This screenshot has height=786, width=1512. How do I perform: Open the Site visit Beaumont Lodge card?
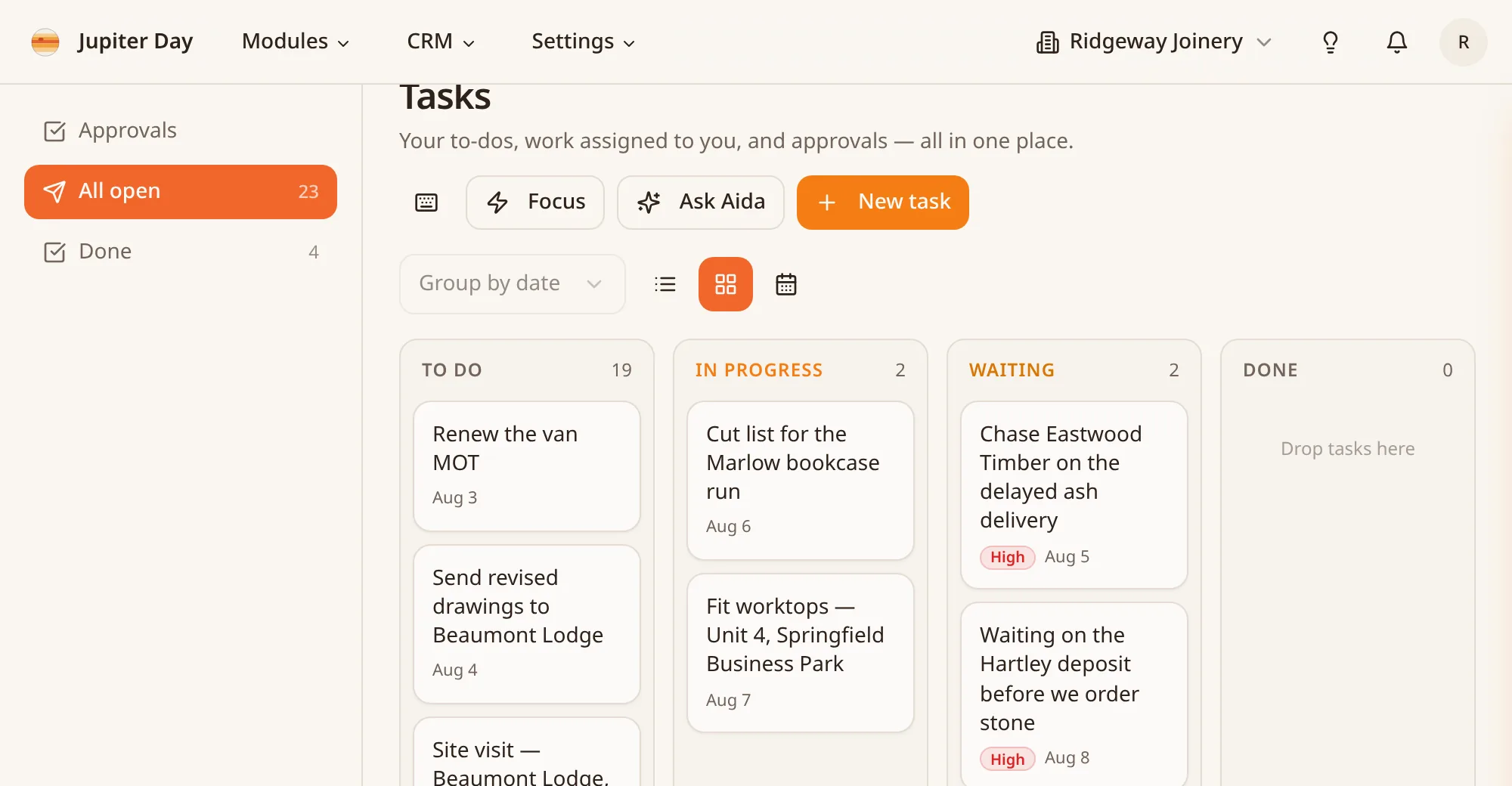click(527, 752)
